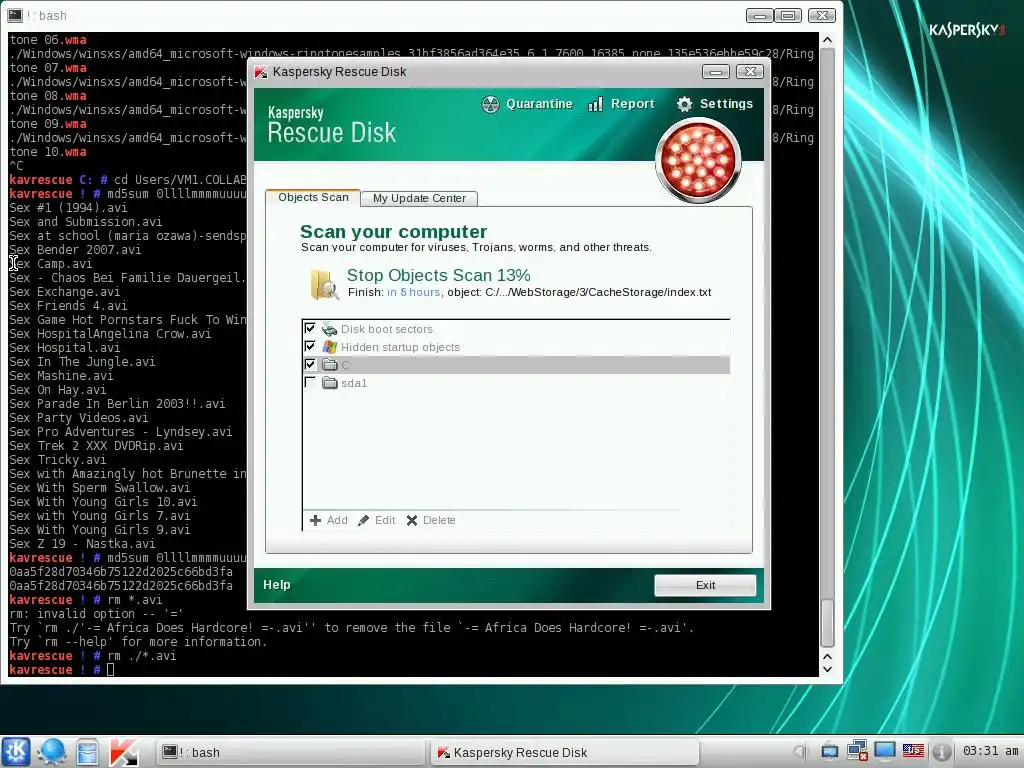The image size is (1024, 768).
Task: Click the removable device tray icon
Action: (x=829, y=752)
